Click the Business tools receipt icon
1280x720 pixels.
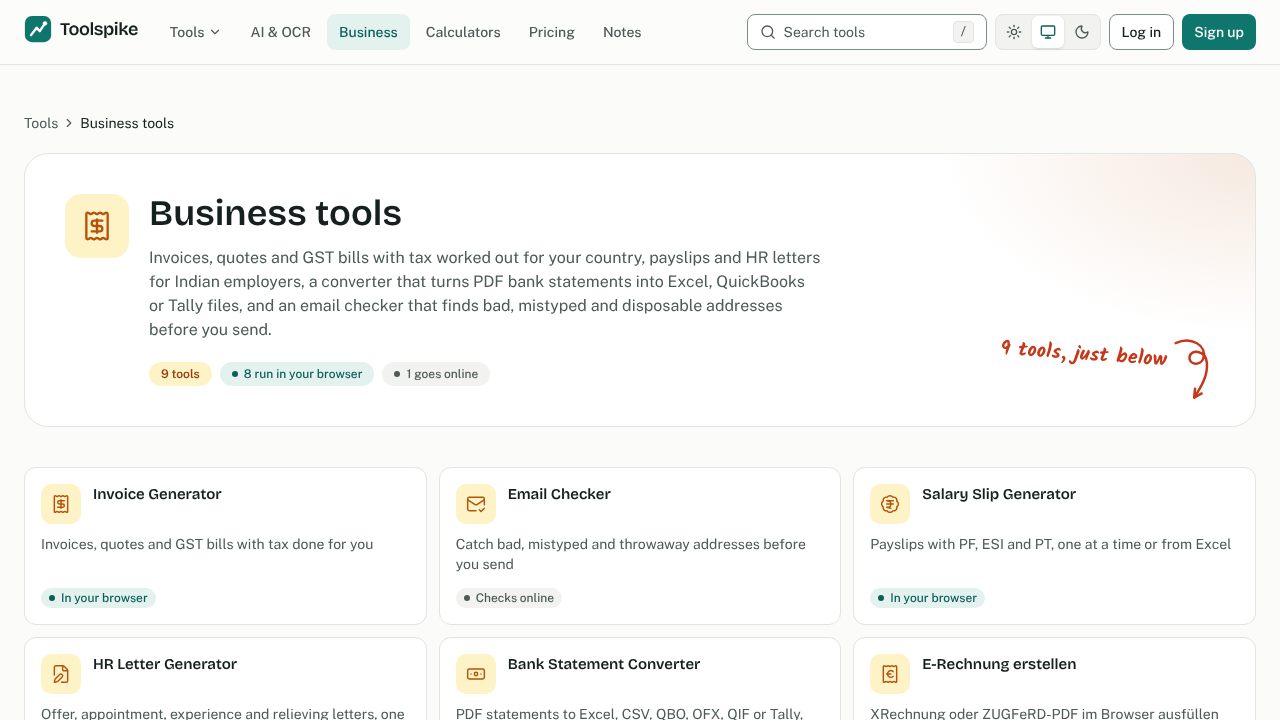coord(97,226)
